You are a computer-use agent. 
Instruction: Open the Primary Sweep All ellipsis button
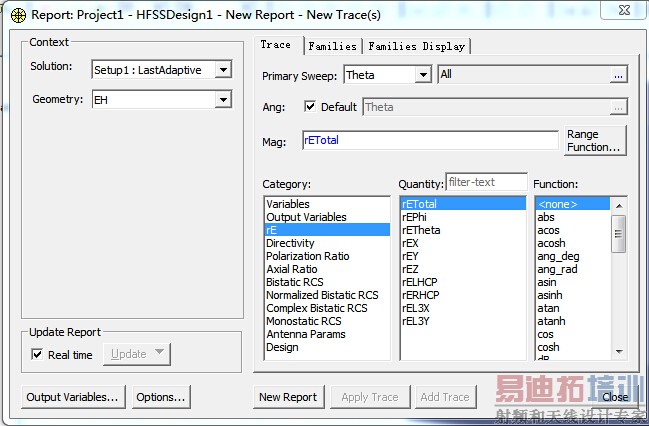(618, 75)
